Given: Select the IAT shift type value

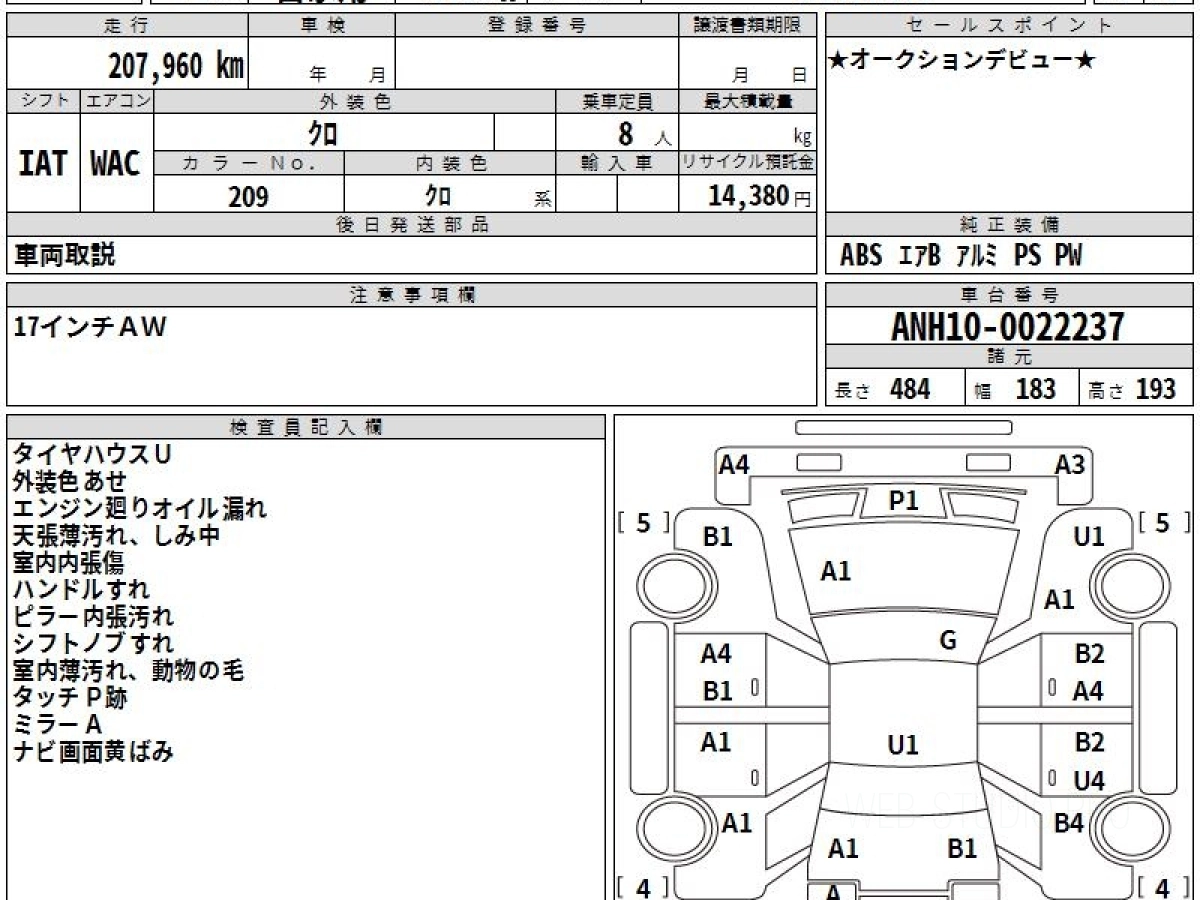Looking at the screenshot, I should pos(43,164).
